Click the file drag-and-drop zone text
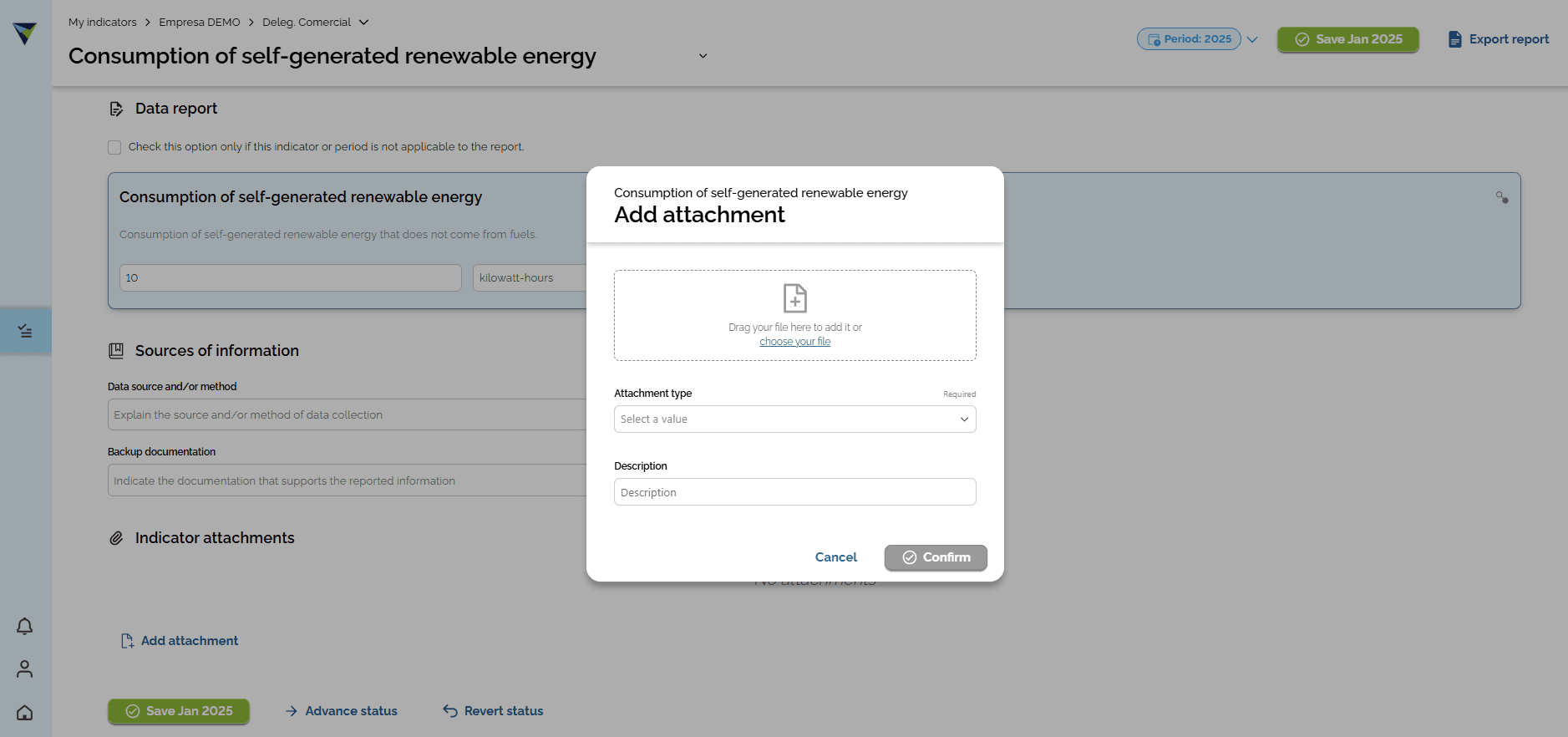The height and width of the screenshot is (737, 1568). [x=795, y=328]
